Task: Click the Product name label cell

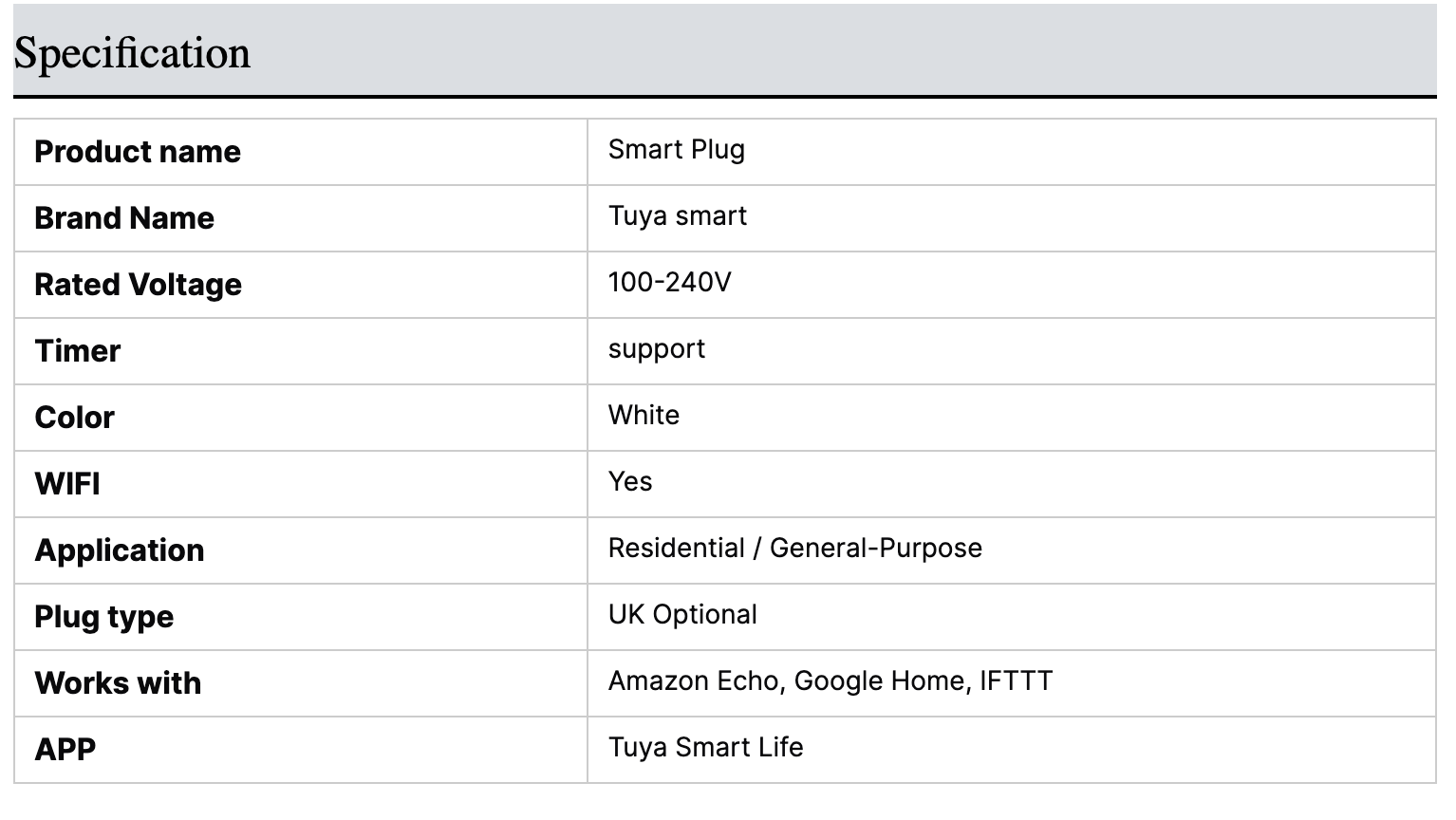Action: 138,152
